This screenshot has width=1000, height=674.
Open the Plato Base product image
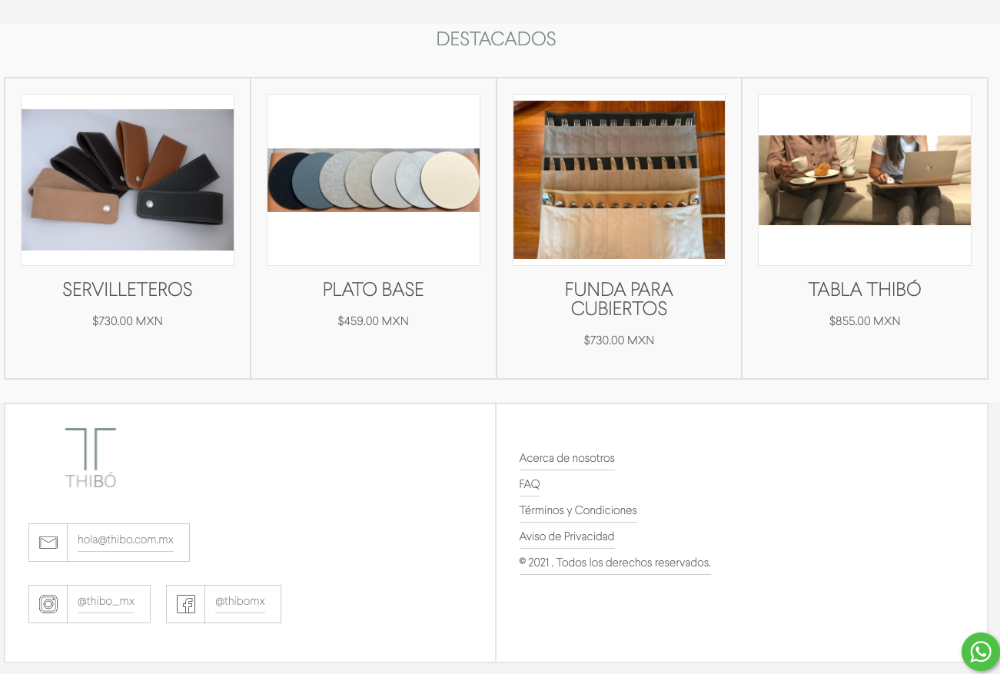click(x=373, y=180)
